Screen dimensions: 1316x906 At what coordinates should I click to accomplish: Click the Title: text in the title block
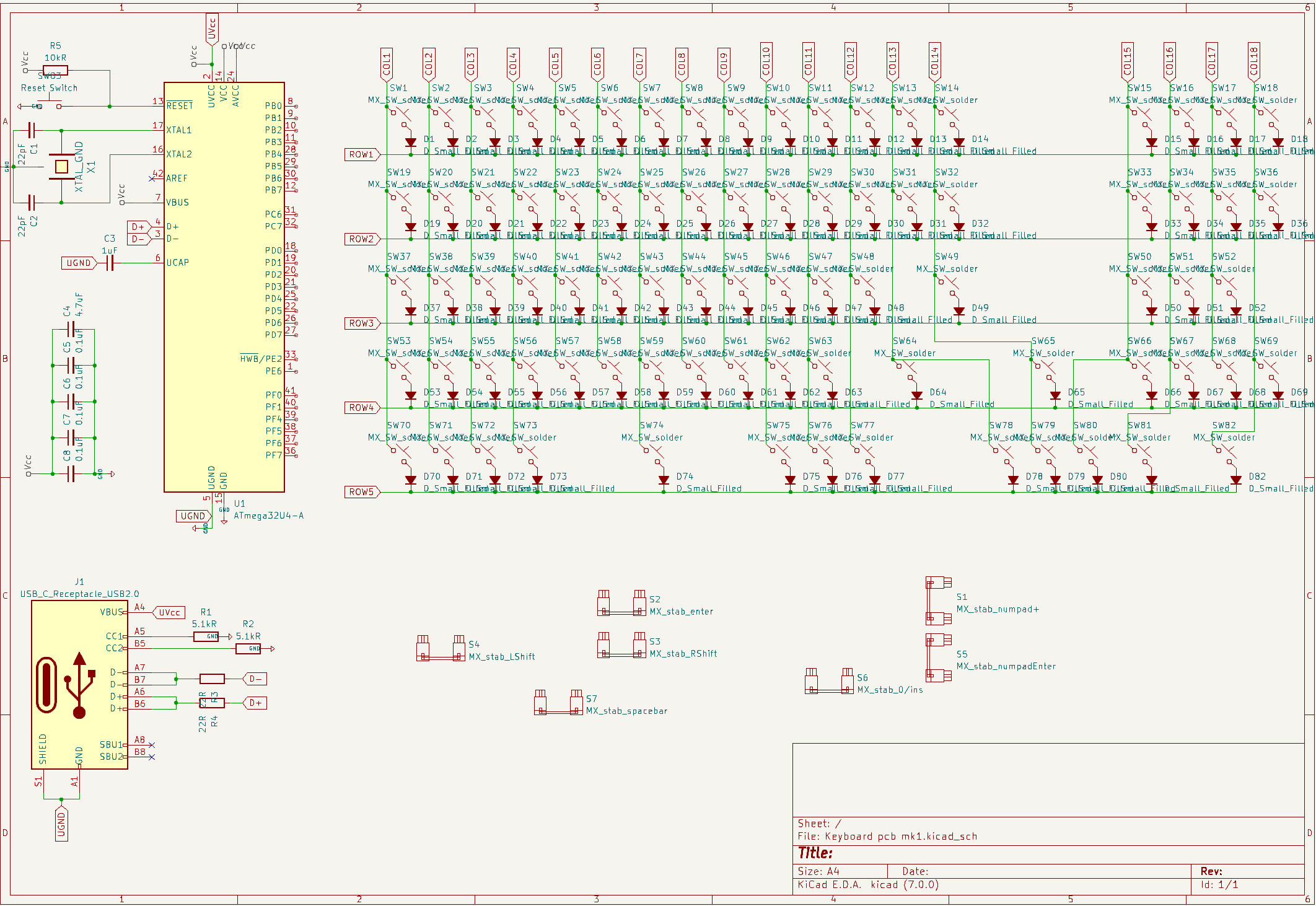click(x=815, y=853)
